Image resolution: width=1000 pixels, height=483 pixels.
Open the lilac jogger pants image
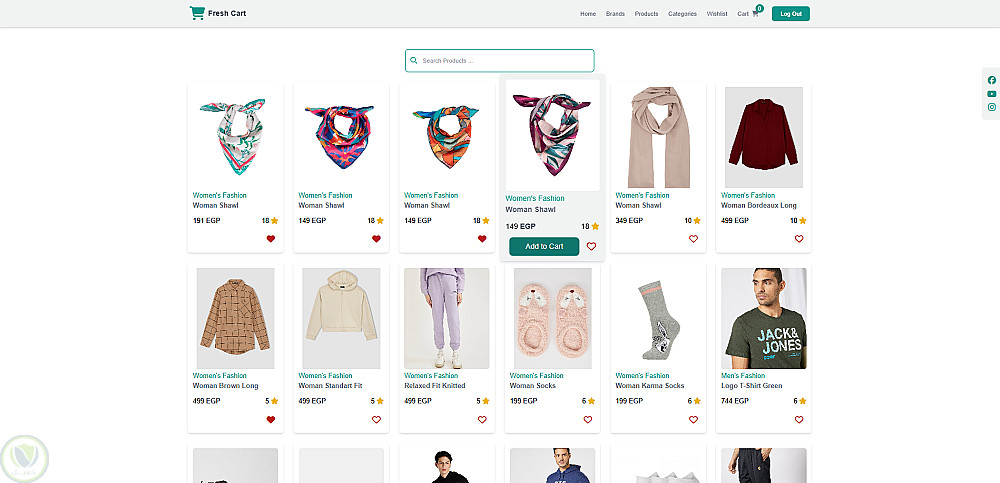point(446,318)
